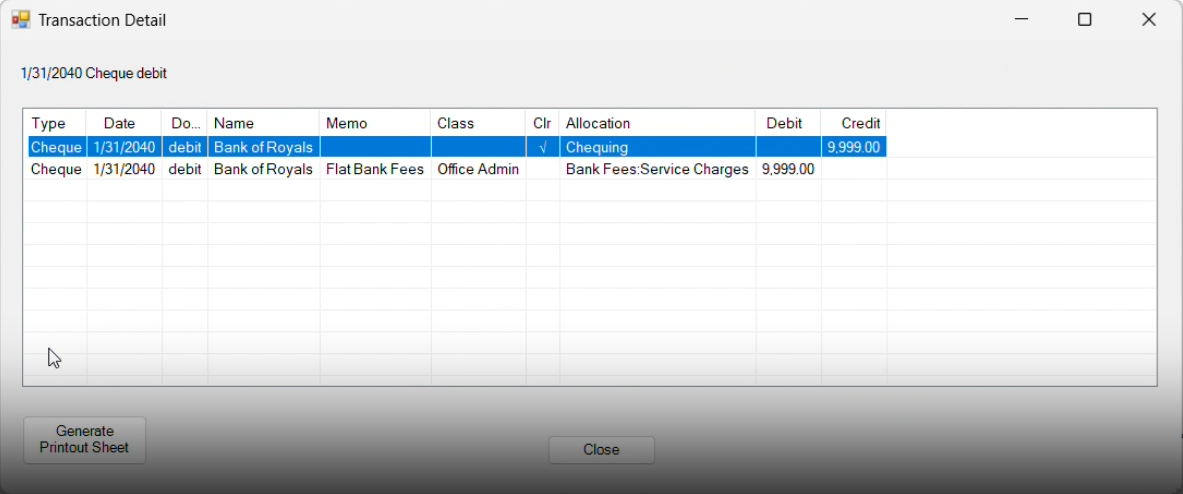This screenshot has width=1183, height=494.
Task: Click the debit doc cell in the Service Charges row
Action: click(x=185, y=169)
